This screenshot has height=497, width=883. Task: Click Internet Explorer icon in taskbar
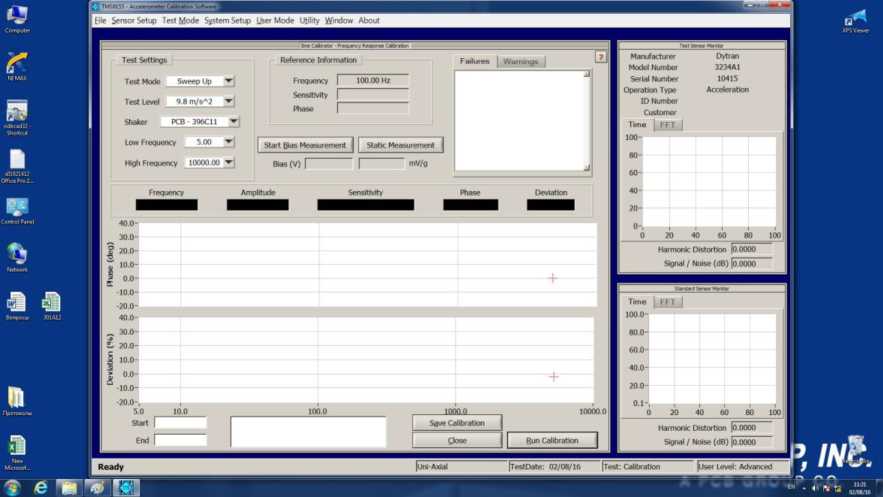pyautogui.click(x=41, y=487)
